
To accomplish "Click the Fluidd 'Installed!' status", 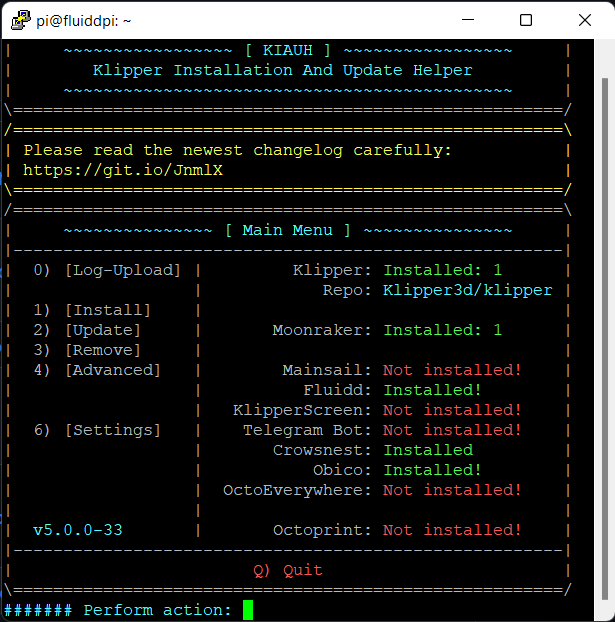I will click(x=432, y=390).
